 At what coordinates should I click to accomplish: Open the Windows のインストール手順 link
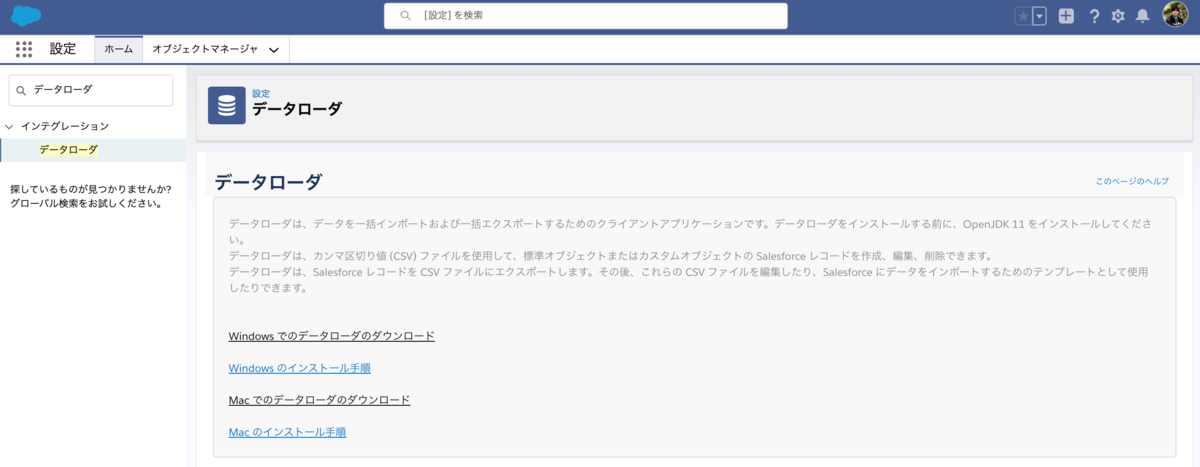click(300, 368)
